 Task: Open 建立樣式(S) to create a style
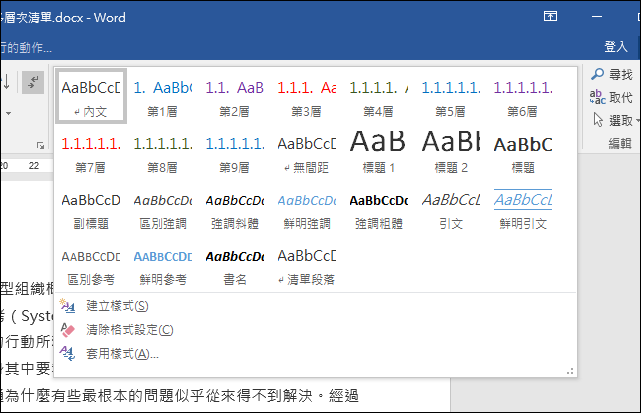click(x=315, y=306)
